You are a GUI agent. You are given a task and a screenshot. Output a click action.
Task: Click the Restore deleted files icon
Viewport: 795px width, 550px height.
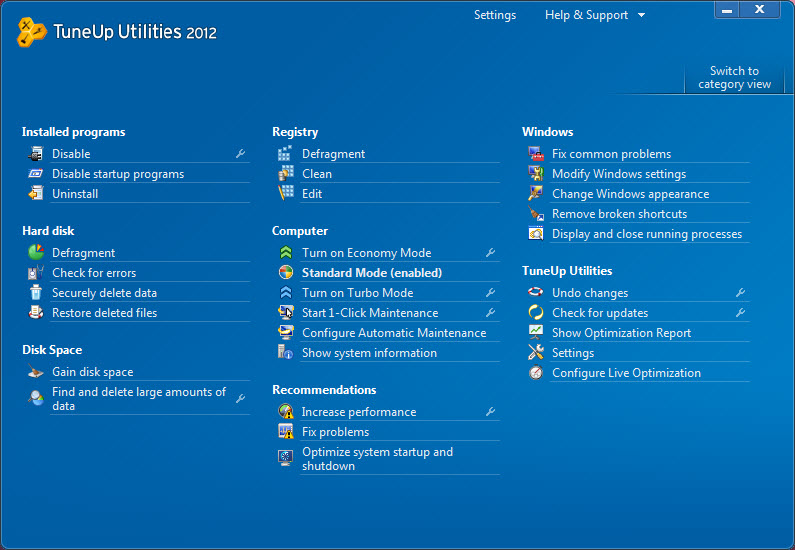click(x=35, y=313)
